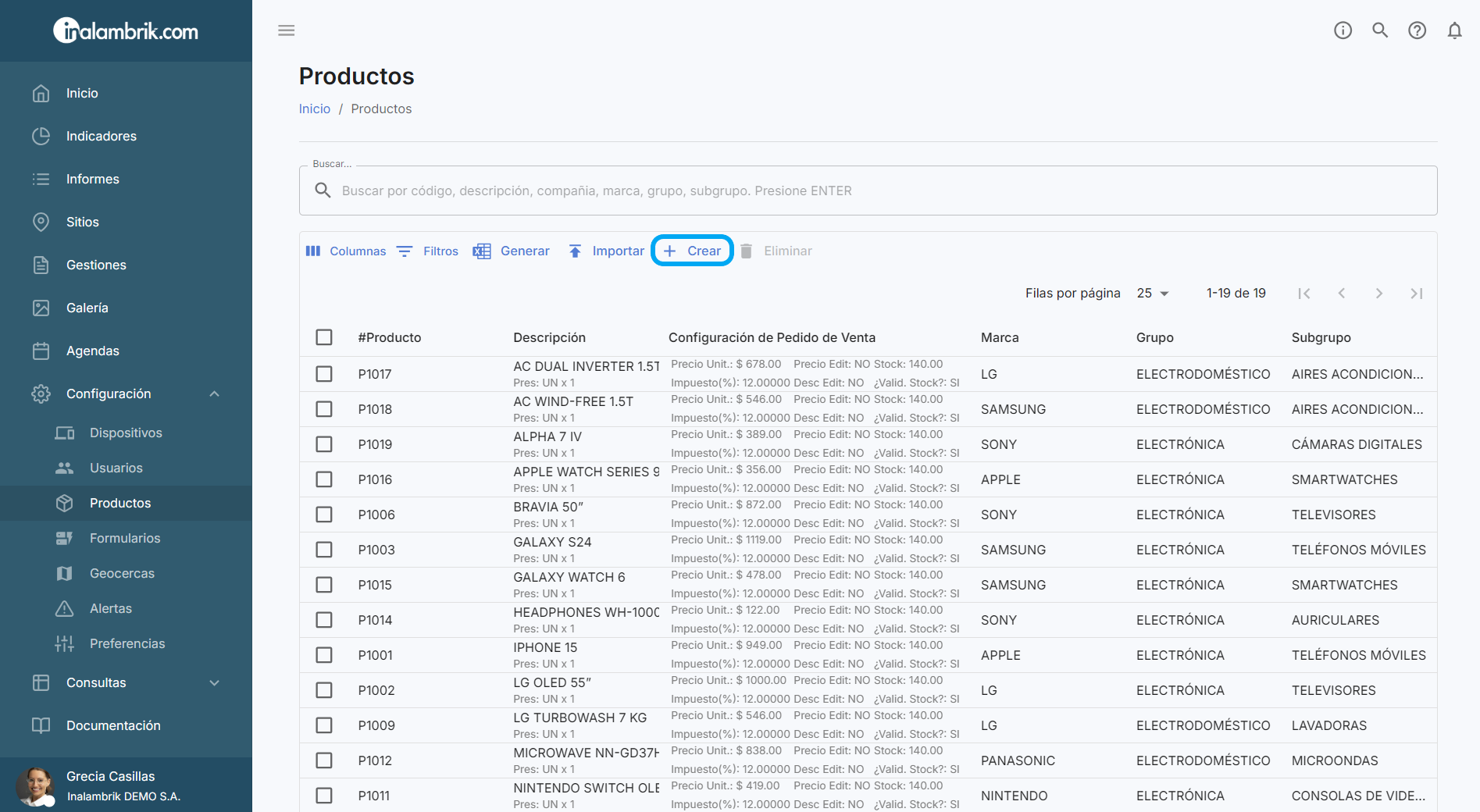Open the header search magnifier icon
Screen dimensions: 1480x812
coord(1380,30)
